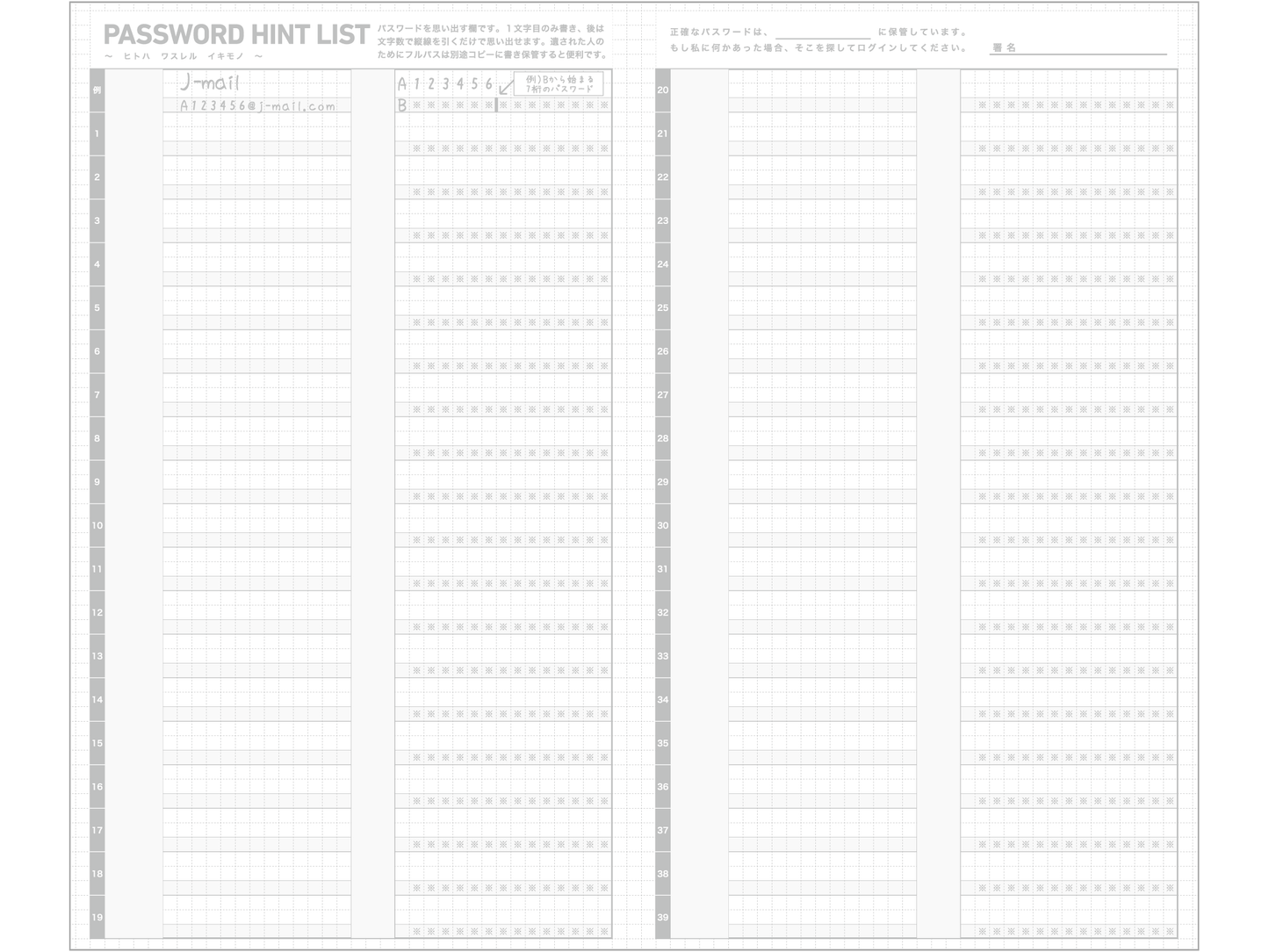Viewport: 1269px width, 952px height.
Task: Click the example row label '例'
Action: click(x=97, y=90)
